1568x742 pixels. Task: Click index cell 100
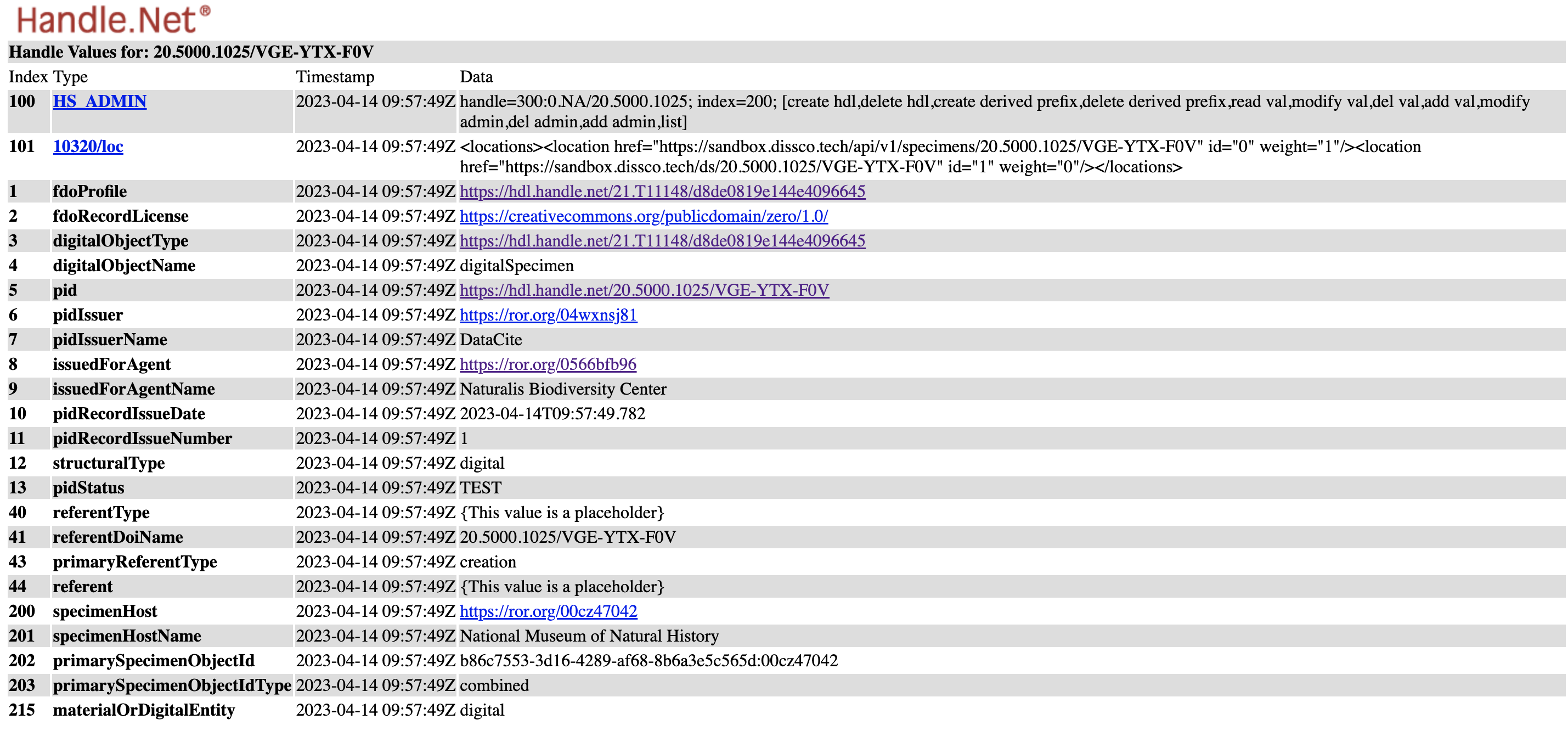click(x=29, y=111)
